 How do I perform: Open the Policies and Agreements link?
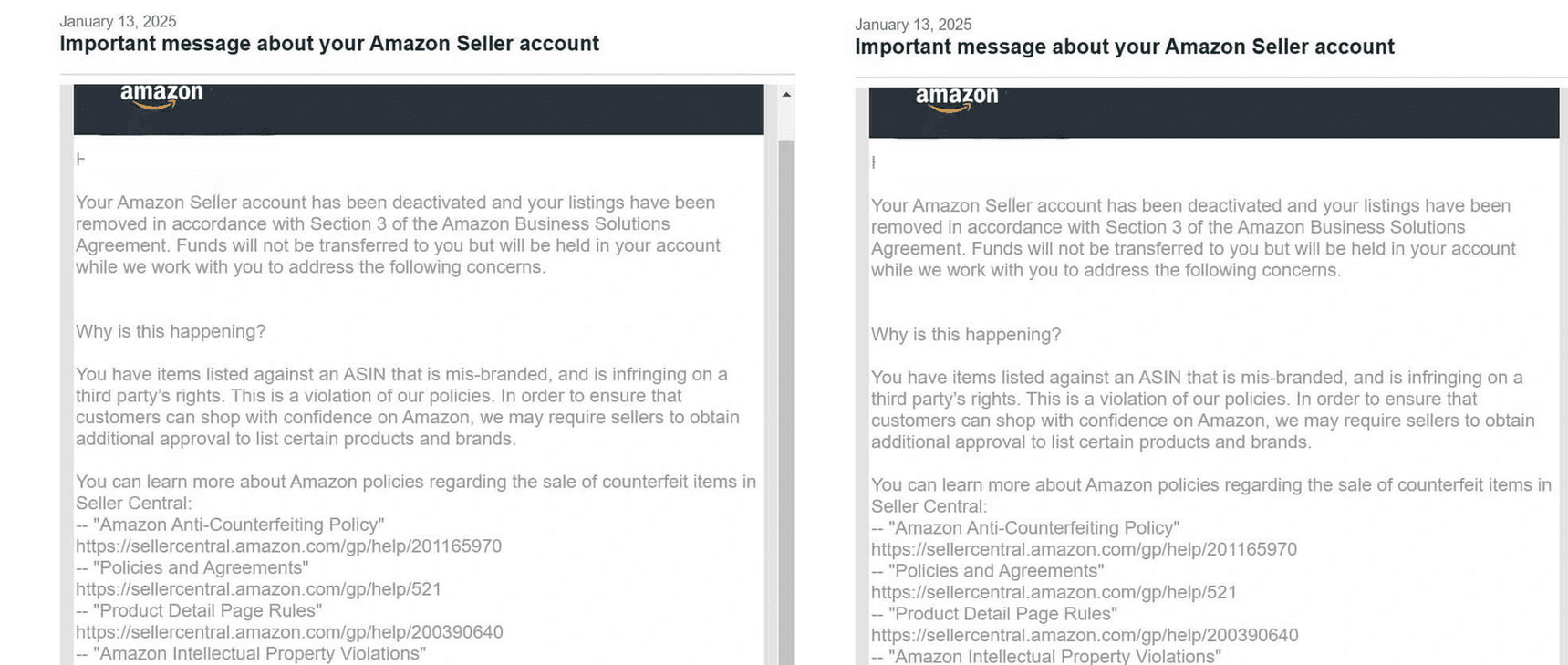(x=192, y=567)
